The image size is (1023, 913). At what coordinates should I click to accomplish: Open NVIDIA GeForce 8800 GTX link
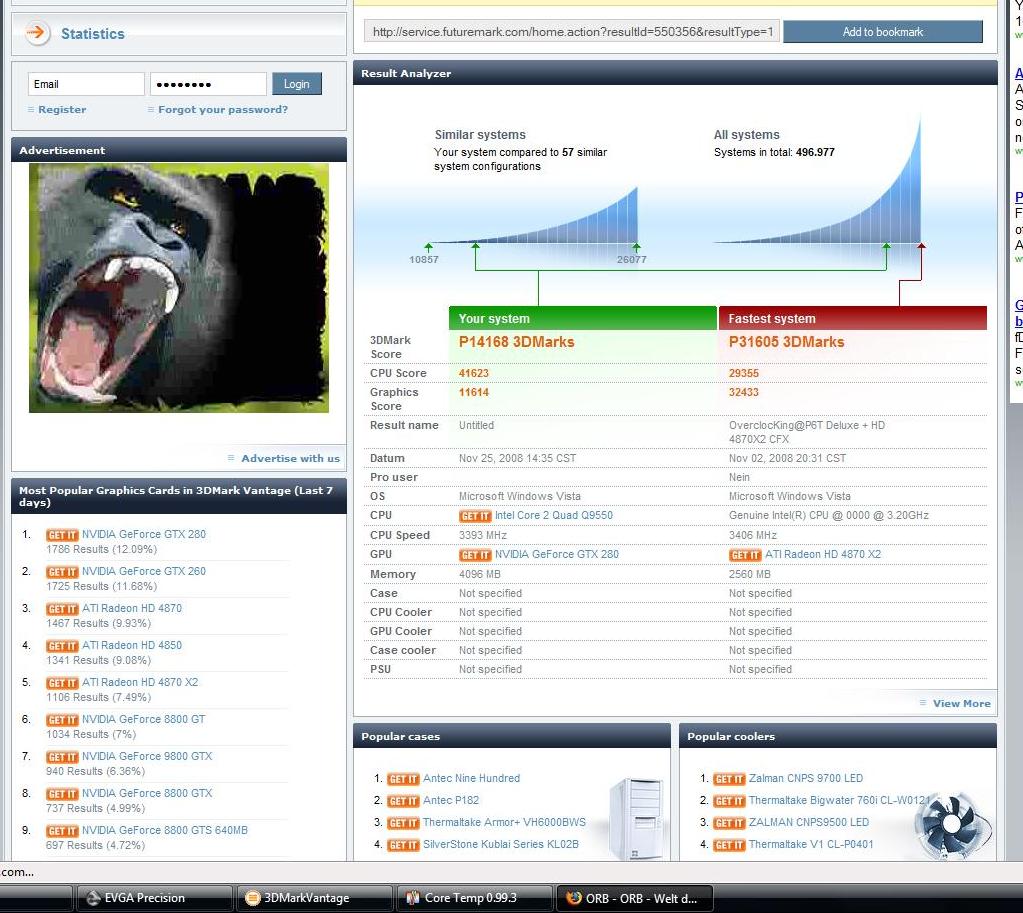click(147, 794)
